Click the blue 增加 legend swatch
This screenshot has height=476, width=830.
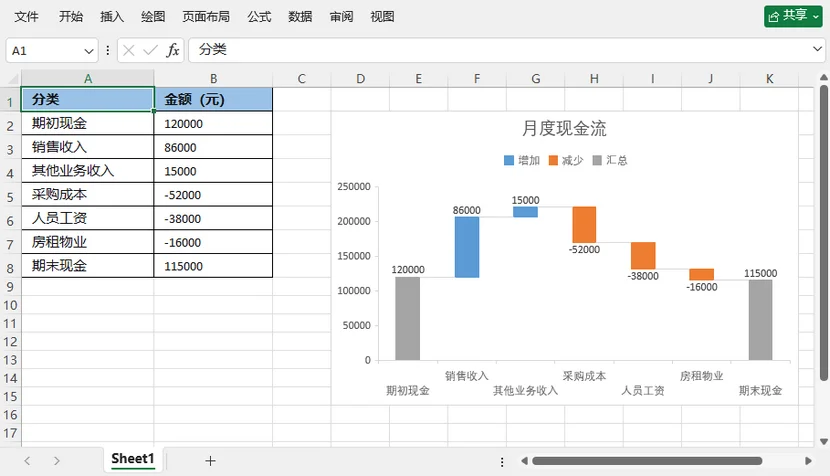point(509,160)
